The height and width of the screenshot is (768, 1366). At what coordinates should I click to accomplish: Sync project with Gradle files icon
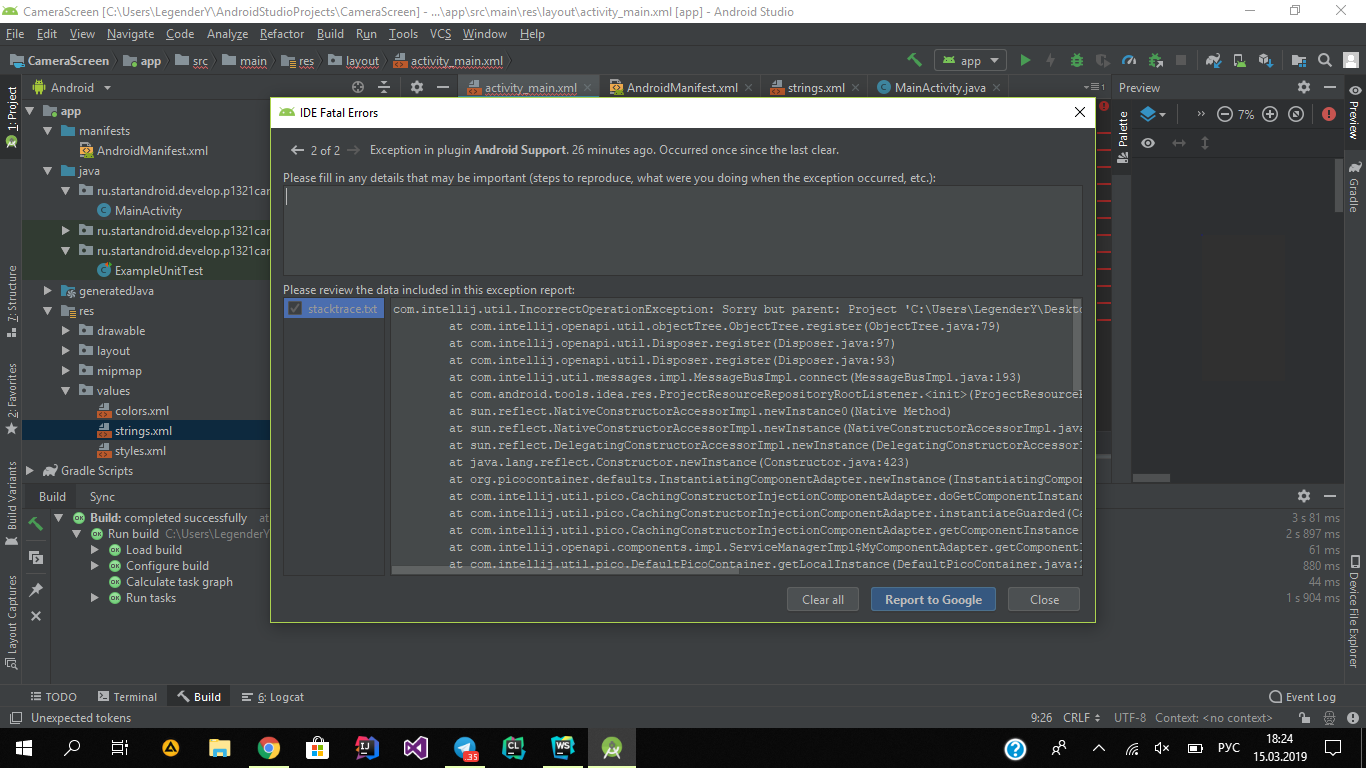pos(1213,60)
